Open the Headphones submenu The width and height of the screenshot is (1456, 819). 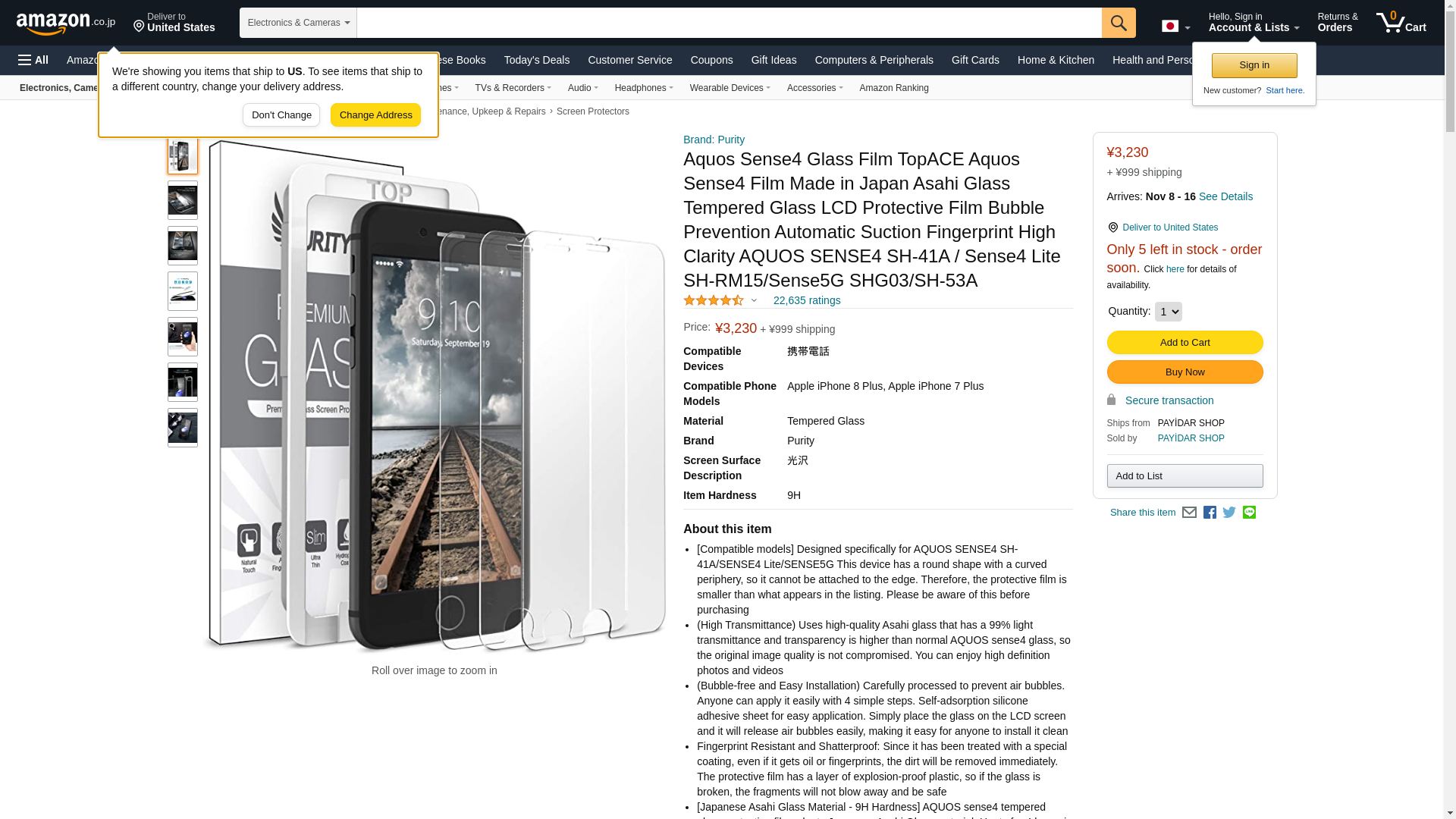click(x=644, y=88)
